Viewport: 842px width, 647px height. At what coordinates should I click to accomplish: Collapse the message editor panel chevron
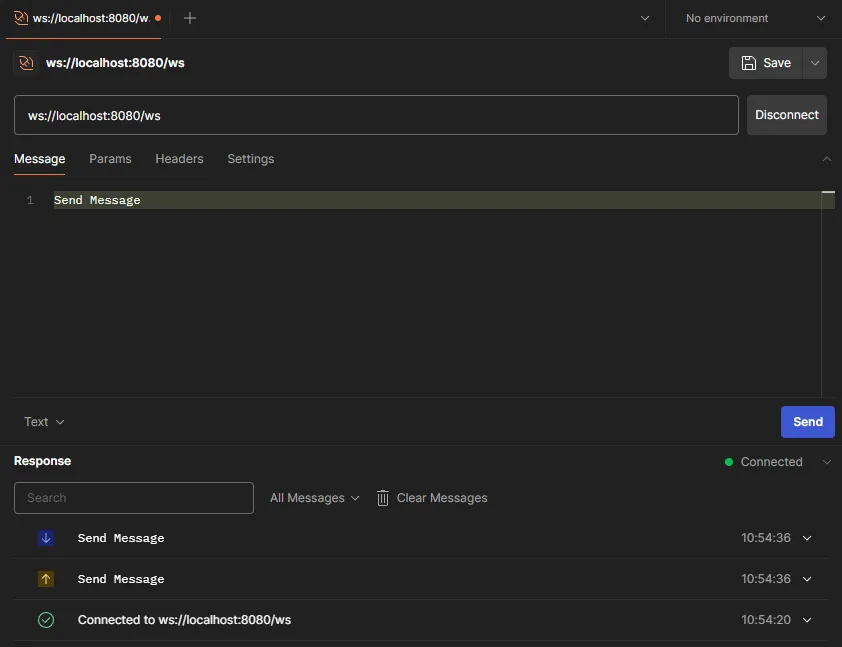[826, 159]
